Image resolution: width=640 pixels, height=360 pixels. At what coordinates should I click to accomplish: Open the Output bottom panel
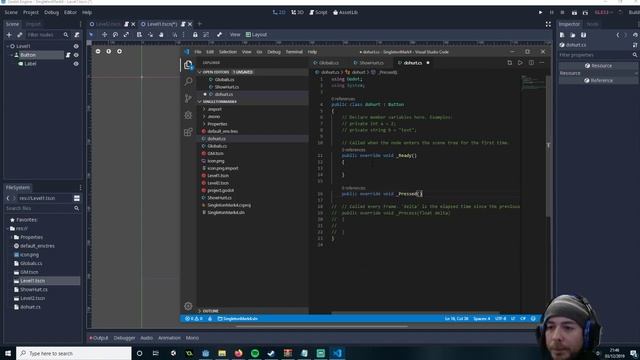(x=99, y=338)
